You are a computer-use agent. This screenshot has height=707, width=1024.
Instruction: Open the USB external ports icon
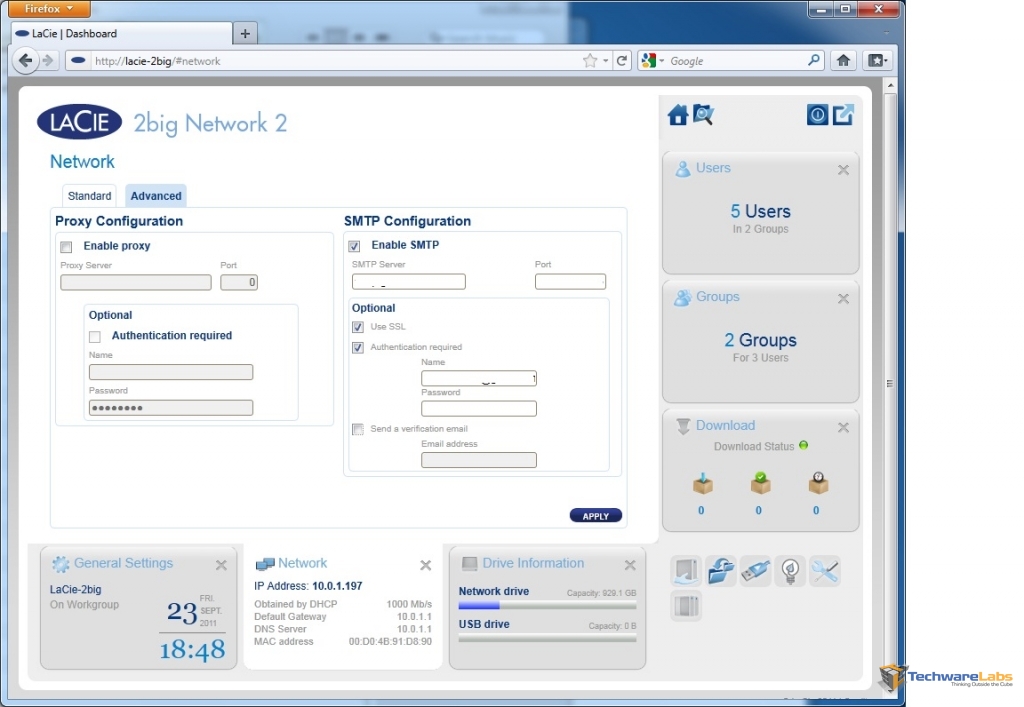(756, 571)
